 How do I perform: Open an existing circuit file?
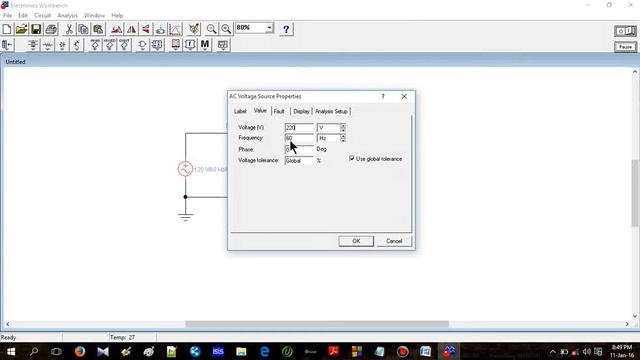pos(21,29)
